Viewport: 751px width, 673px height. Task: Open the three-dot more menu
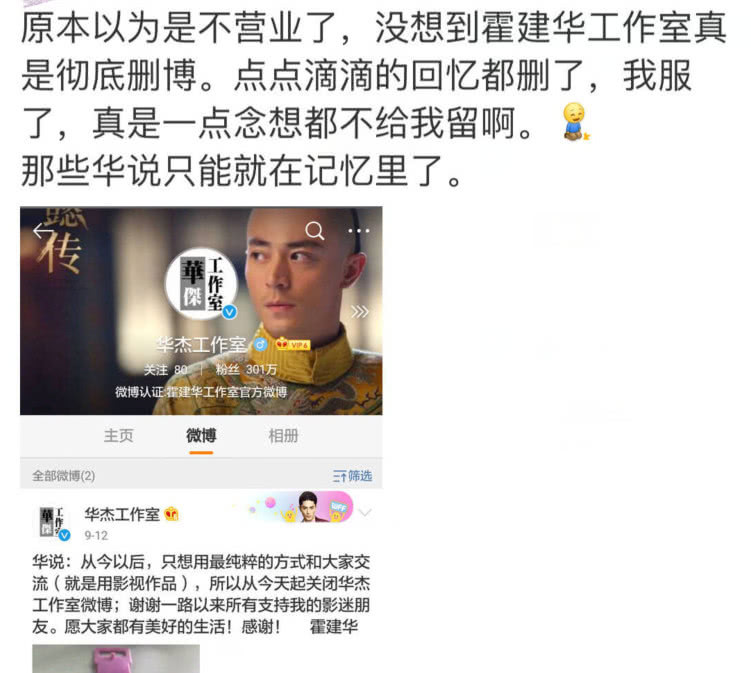coord(359,231)
